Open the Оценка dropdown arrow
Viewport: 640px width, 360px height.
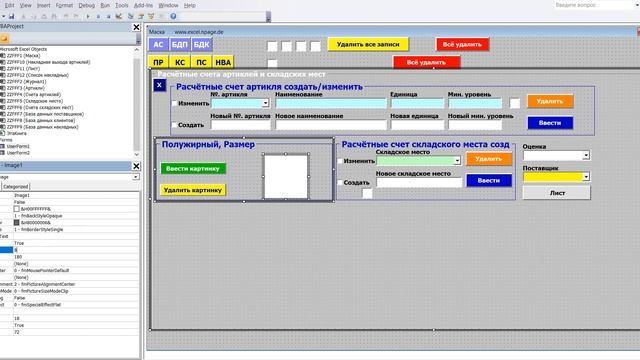(x=586, y=155)
